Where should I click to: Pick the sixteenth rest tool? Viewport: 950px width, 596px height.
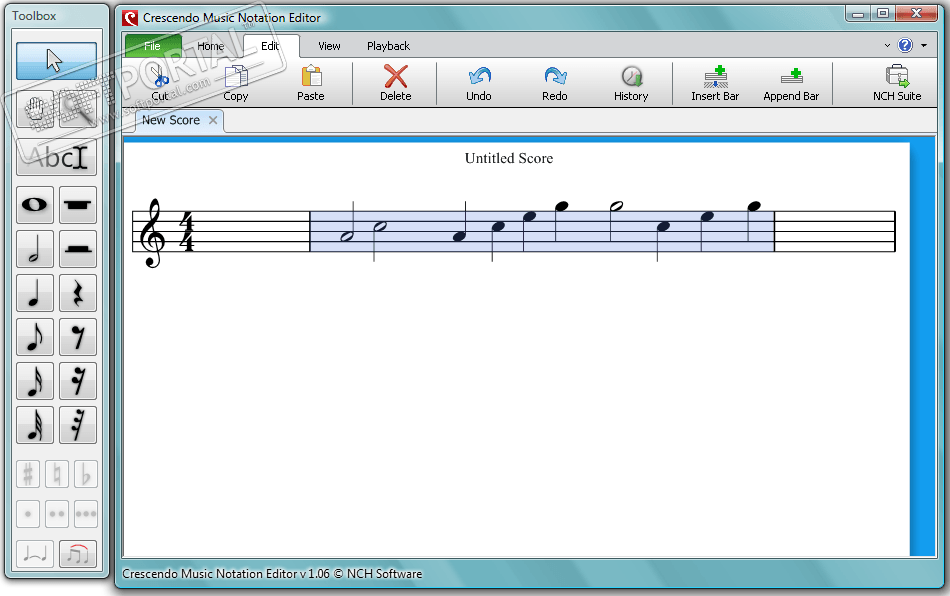tap(78, 381)
